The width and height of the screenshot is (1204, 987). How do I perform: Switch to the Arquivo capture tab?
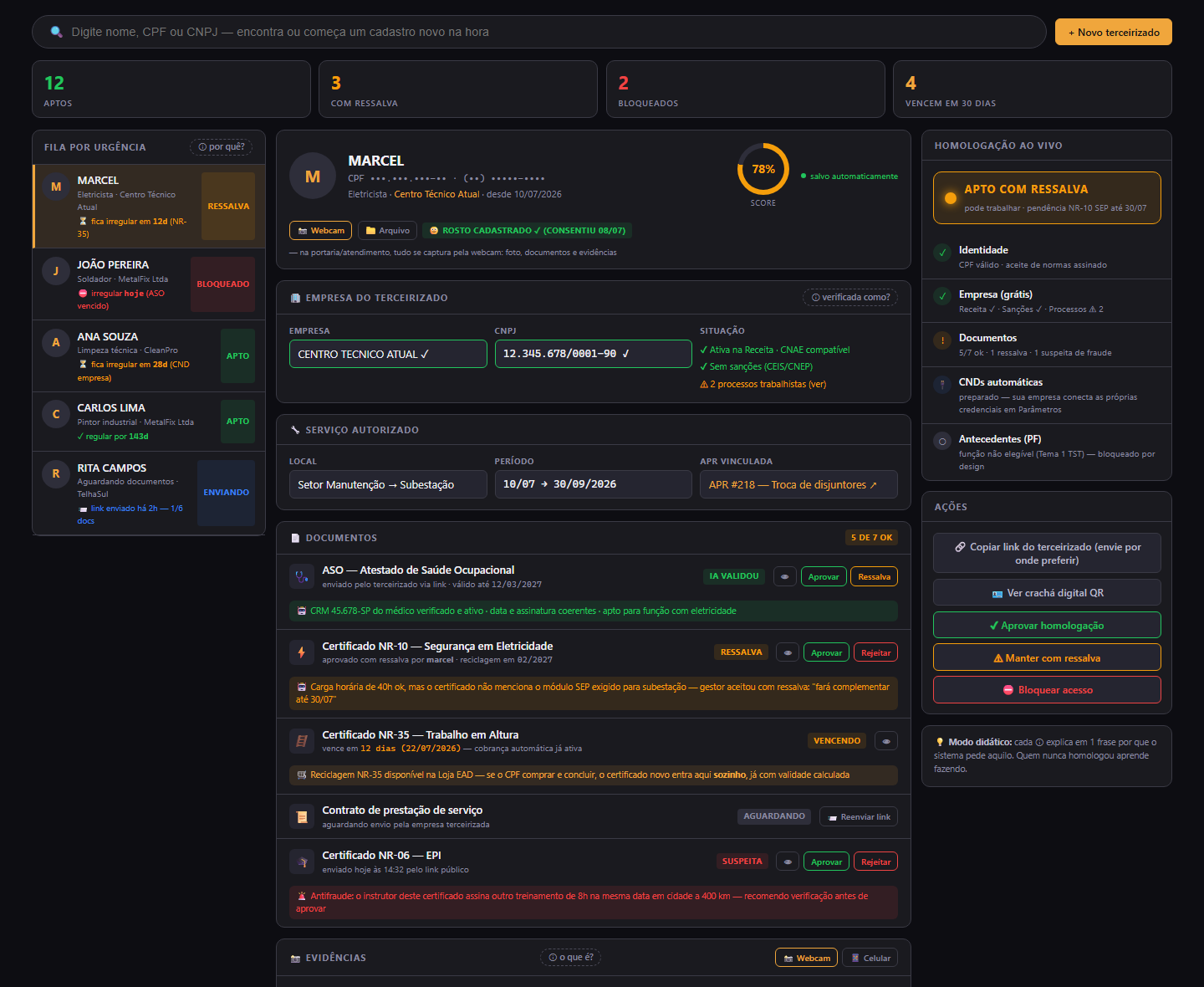(x=388, y=230)
